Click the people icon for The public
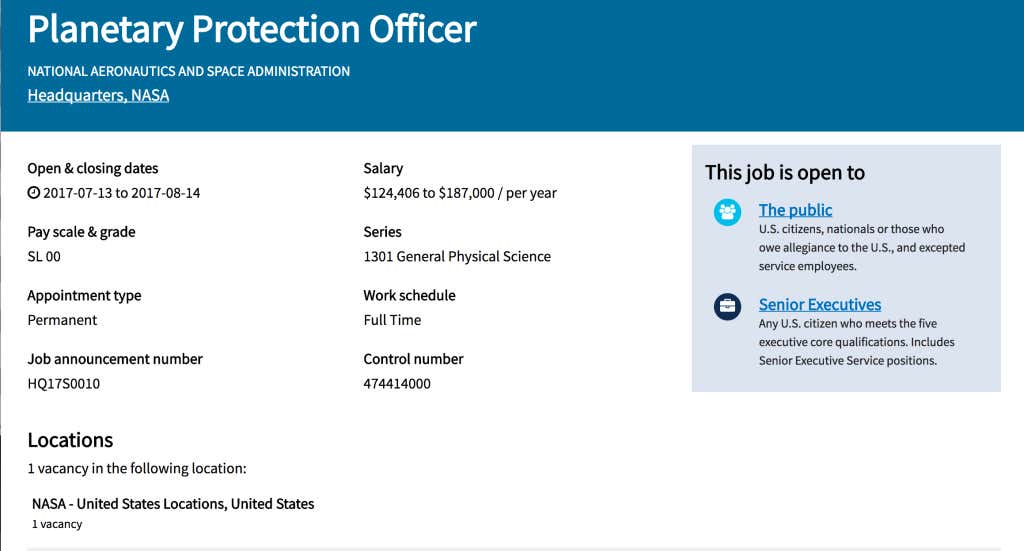Viewport: 1024px width, 551px height. (x=727, y=212)
